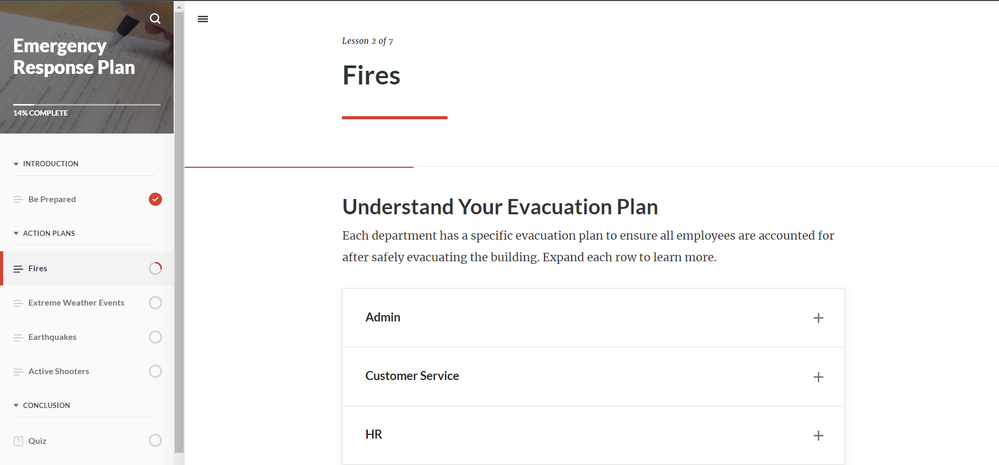
Task: Go to the Active Shooters lesson
Action: point(58,372)
